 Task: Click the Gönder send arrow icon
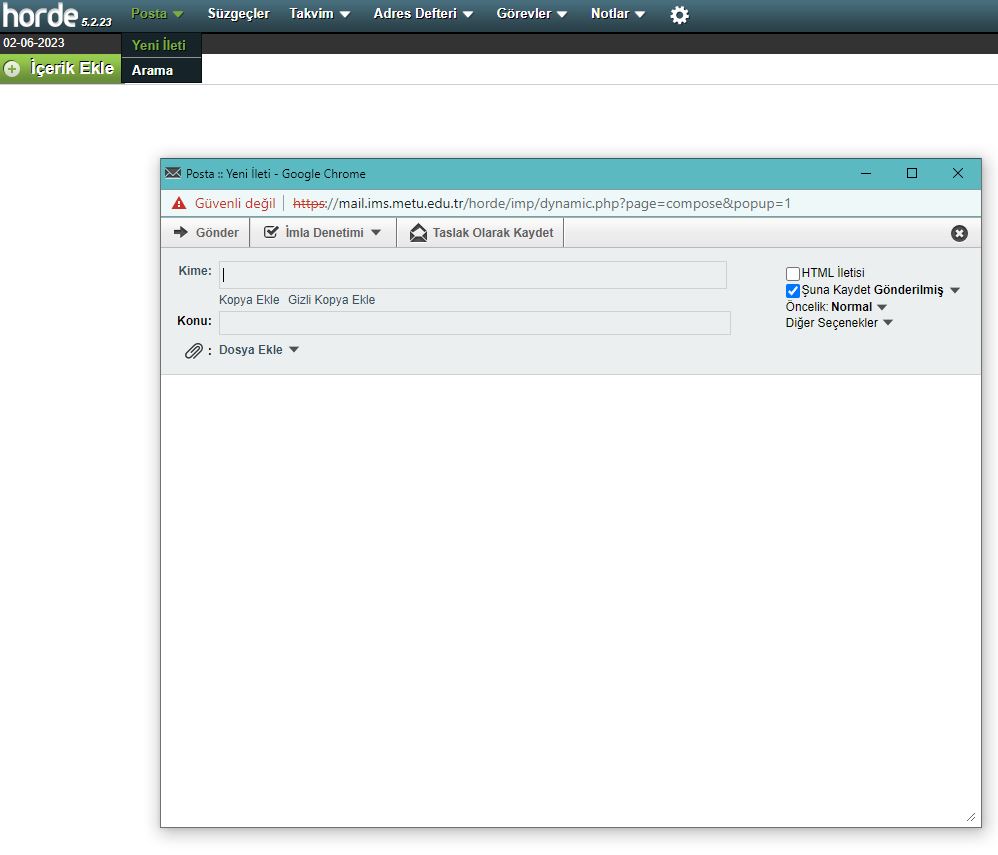tap(181, 232)
